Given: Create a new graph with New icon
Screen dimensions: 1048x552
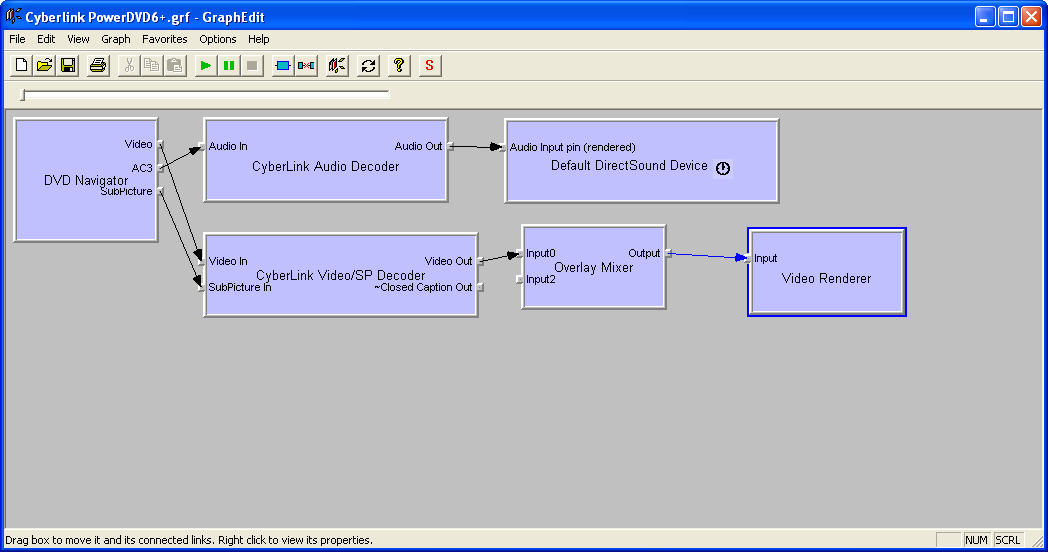Looking at the screenshot, I should pyautogui.click(x=21, y=65).
